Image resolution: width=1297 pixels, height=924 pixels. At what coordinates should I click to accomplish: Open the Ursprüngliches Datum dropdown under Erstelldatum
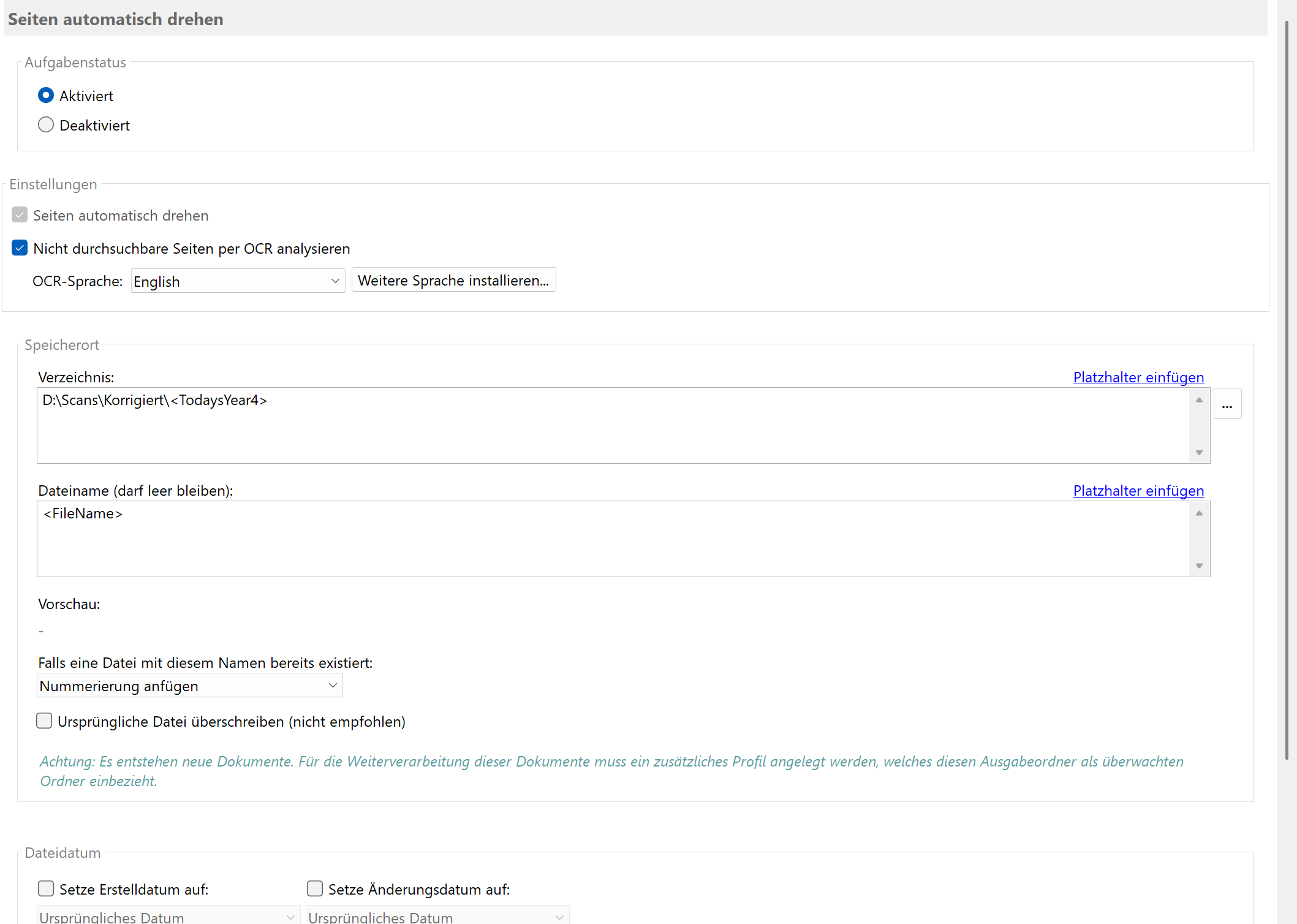coord(168,916)
